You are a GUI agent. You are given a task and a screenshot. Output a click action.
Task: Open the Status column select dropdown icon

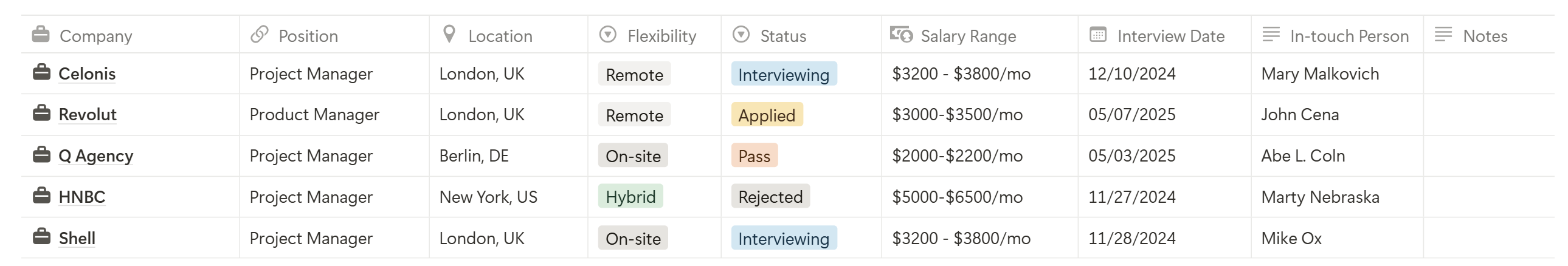pyautogui.click(x=741, y=35)
